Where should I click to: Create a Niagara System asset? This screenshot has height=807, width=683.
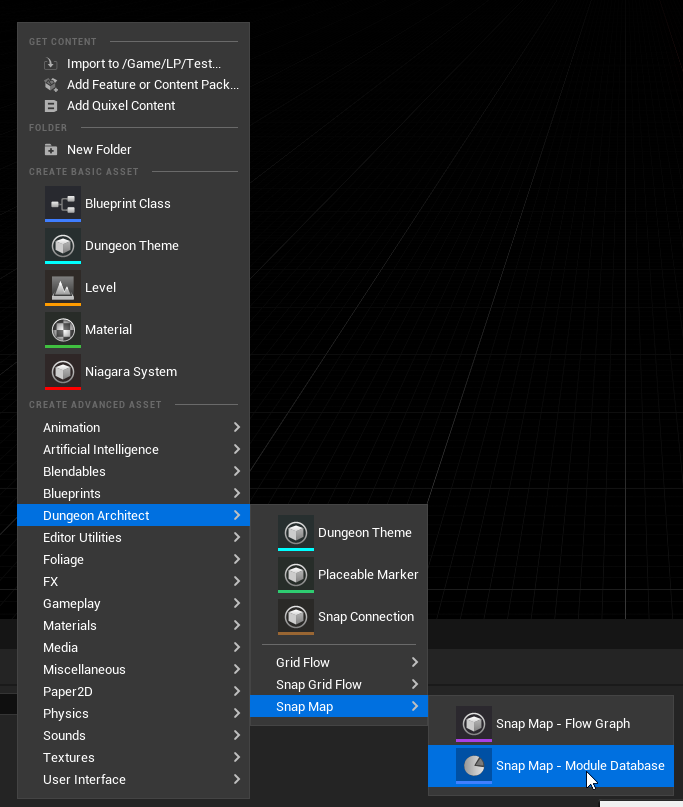click(131, 372)
